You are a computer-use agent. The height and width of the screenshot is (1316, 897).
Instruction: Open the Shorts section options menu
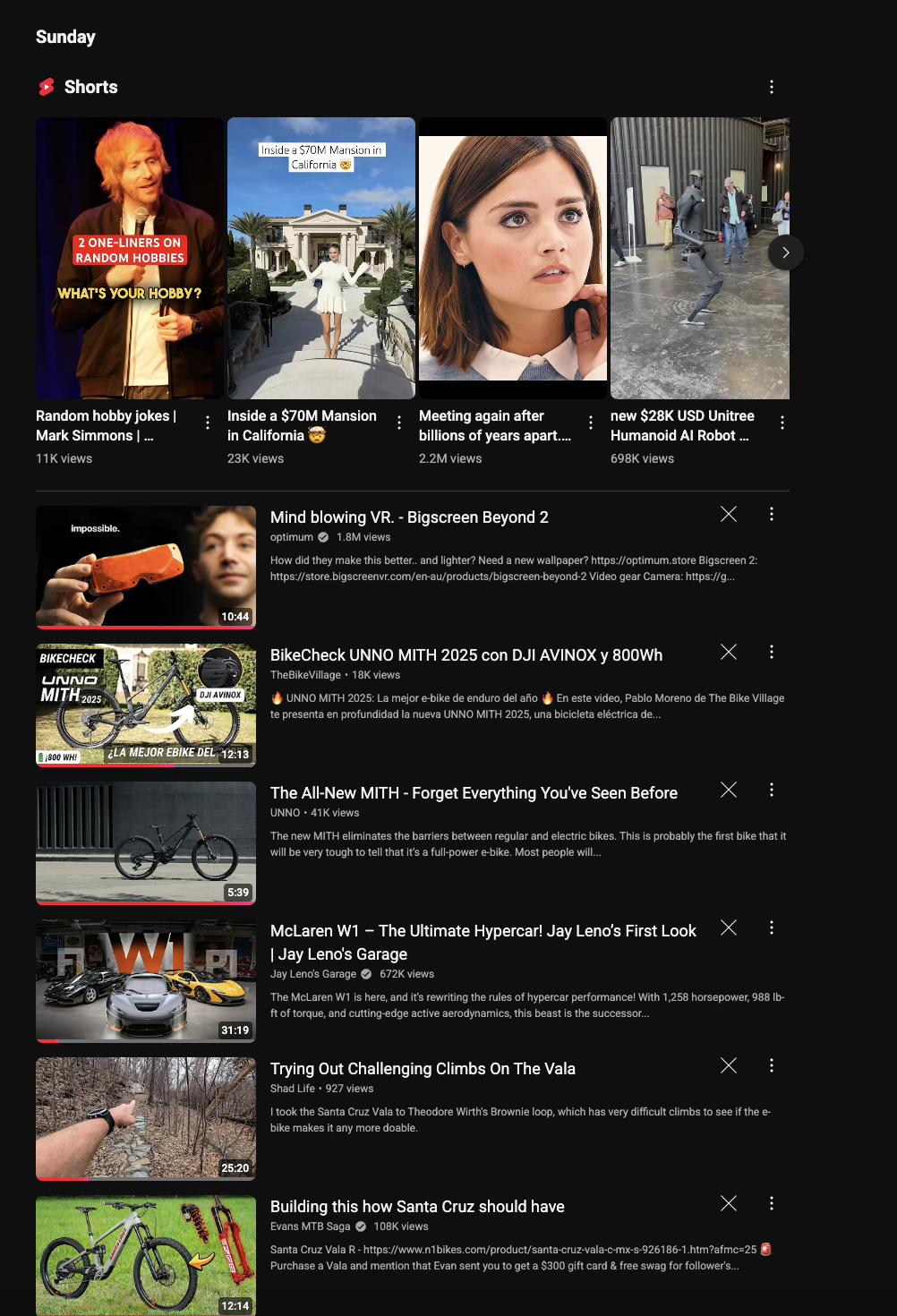click(772, 87)
